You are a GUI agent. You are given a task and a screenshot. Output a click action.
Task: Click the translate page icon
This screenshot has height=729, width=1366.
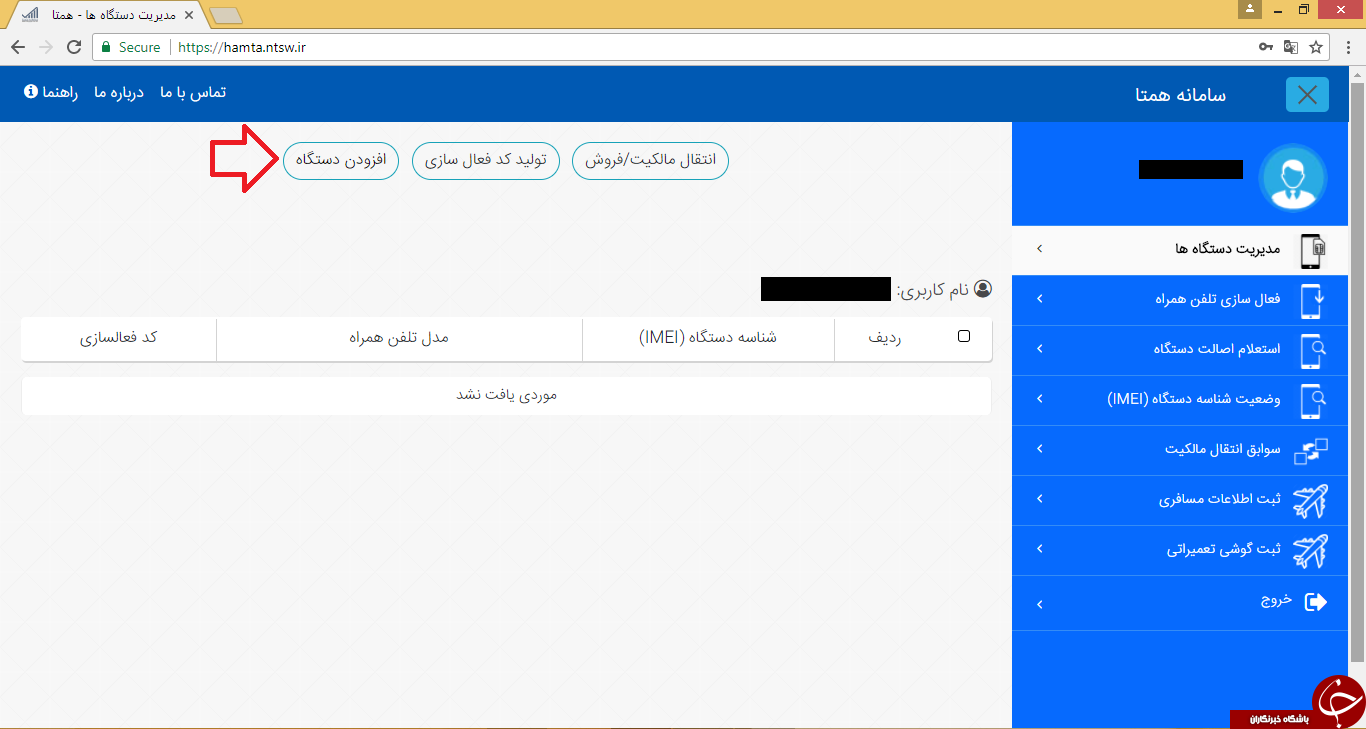point(1291,47)
